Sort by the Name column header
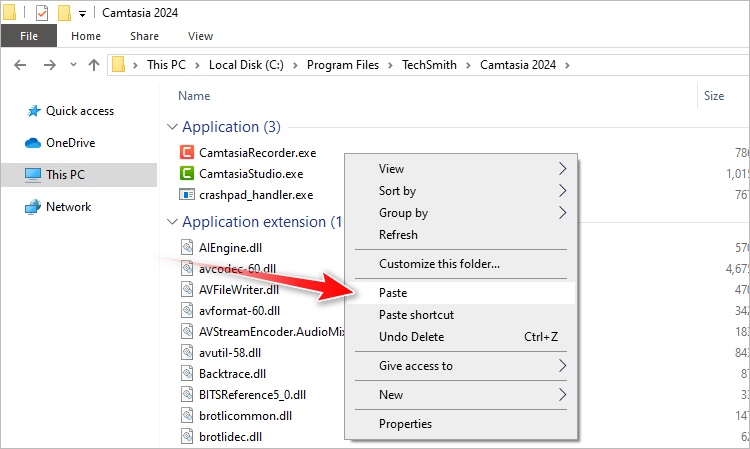Viewport: 750px width, 449px height. pyautogui.click(x=194, y=96)
